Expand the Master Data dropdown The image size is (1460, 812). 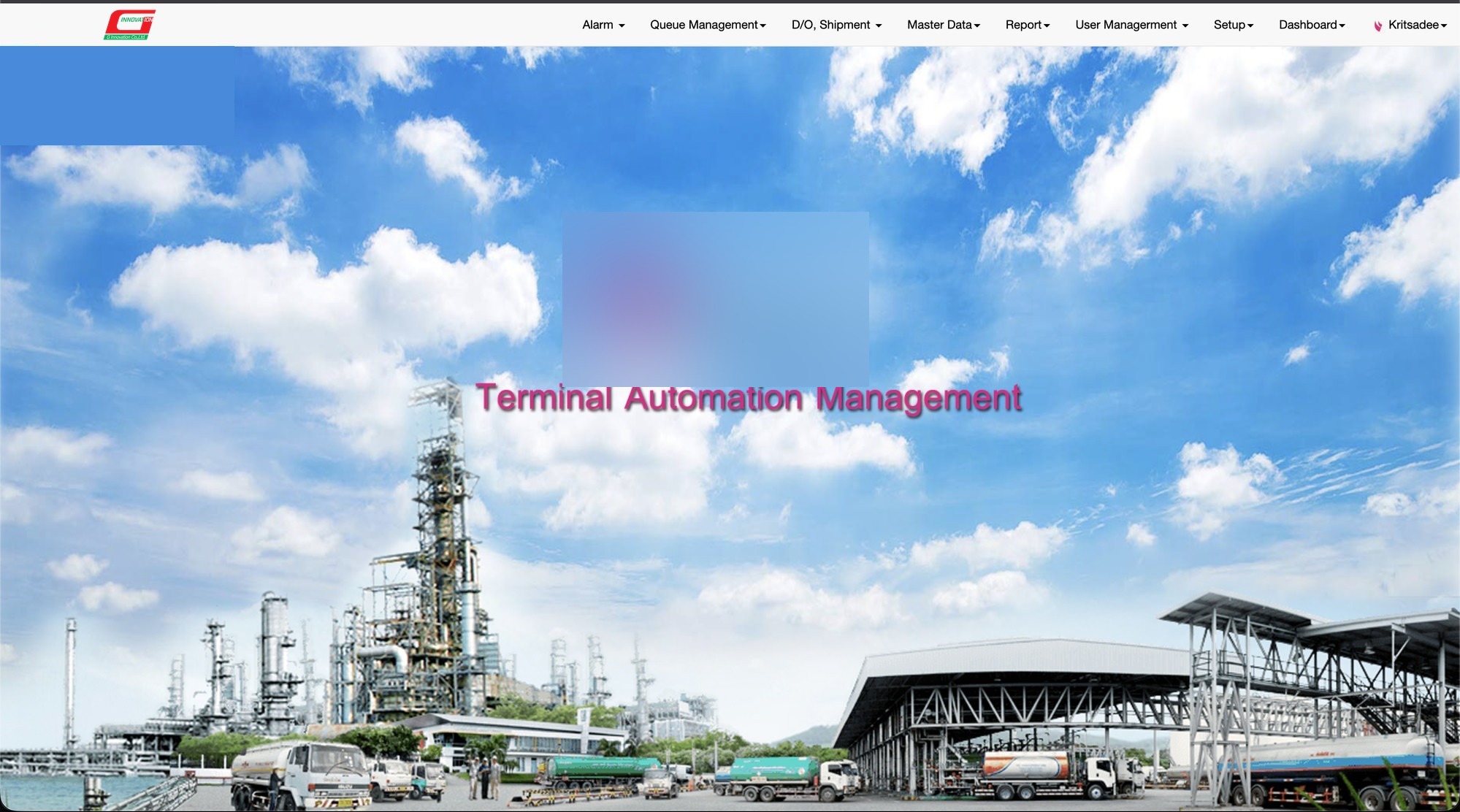[943, 25]
